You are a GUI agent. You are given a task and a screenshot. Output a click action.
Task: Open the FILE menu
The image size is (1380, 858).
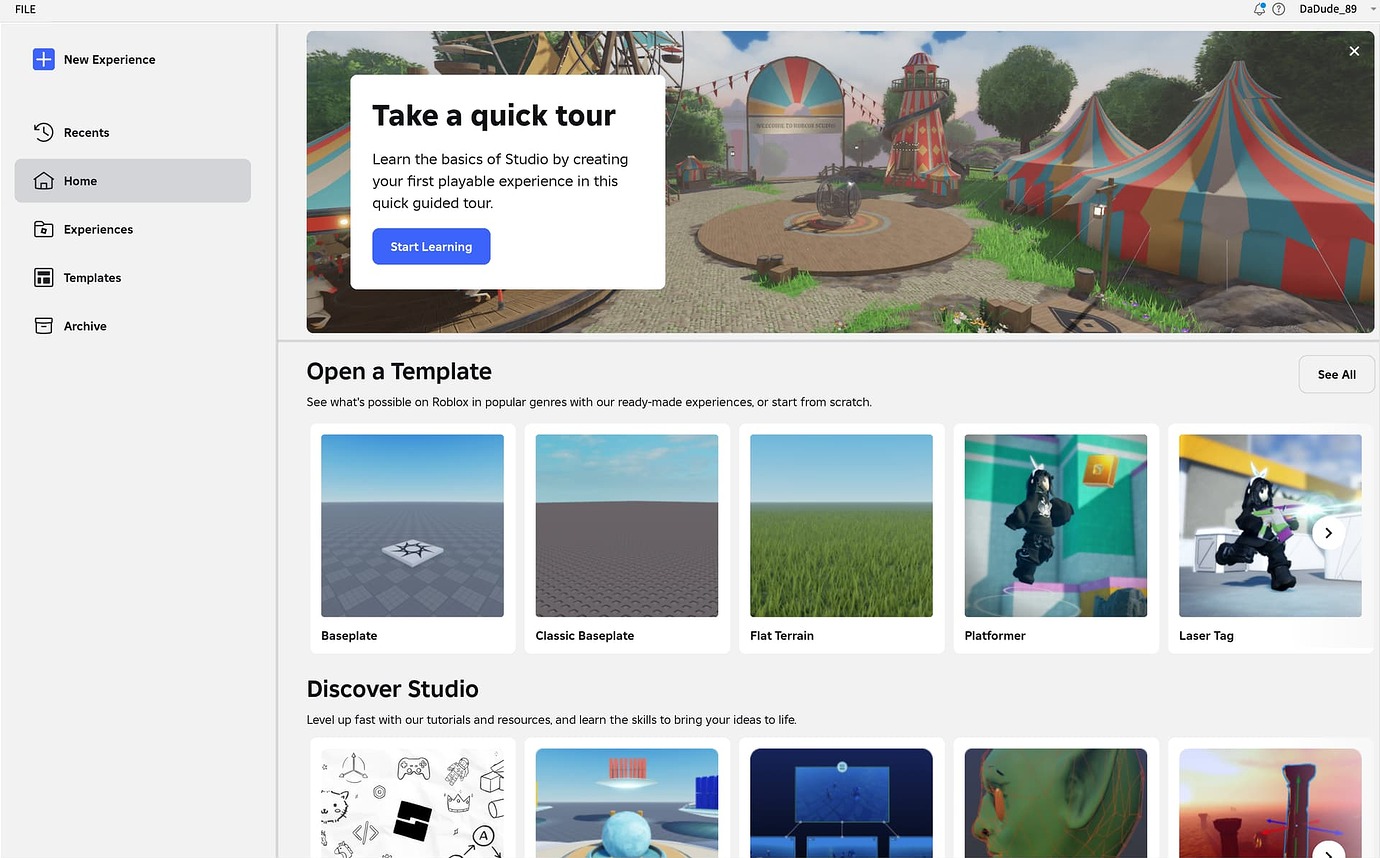[x=24, y=10]
